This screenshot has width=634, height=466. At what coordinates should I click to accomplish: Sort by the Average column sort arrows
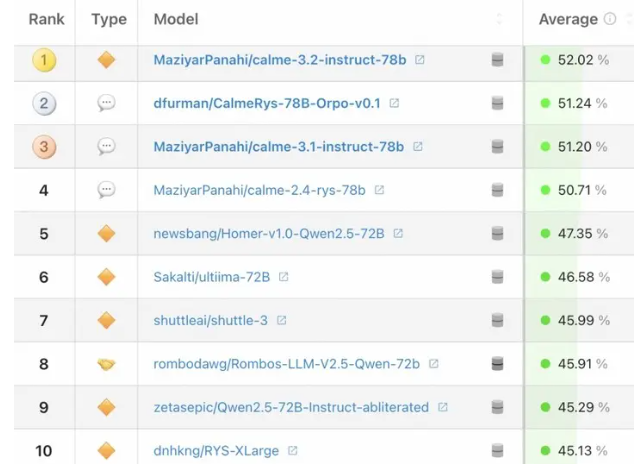627,19
